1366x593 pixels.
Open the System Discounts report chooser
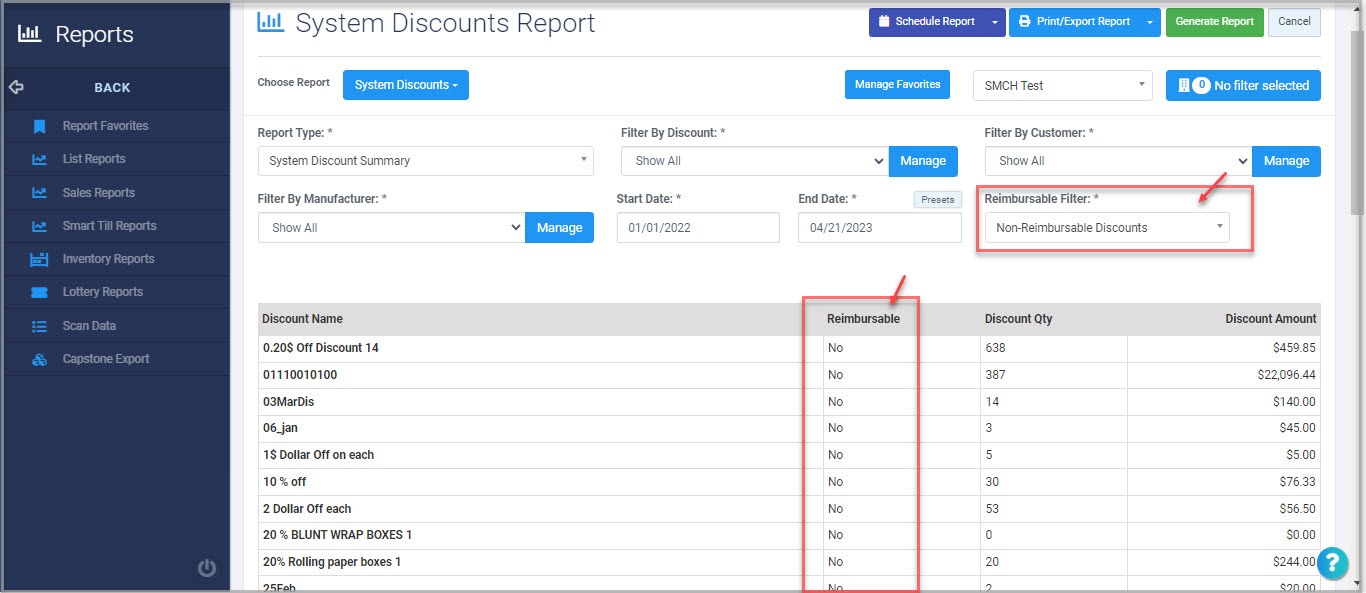coord(406,85)
